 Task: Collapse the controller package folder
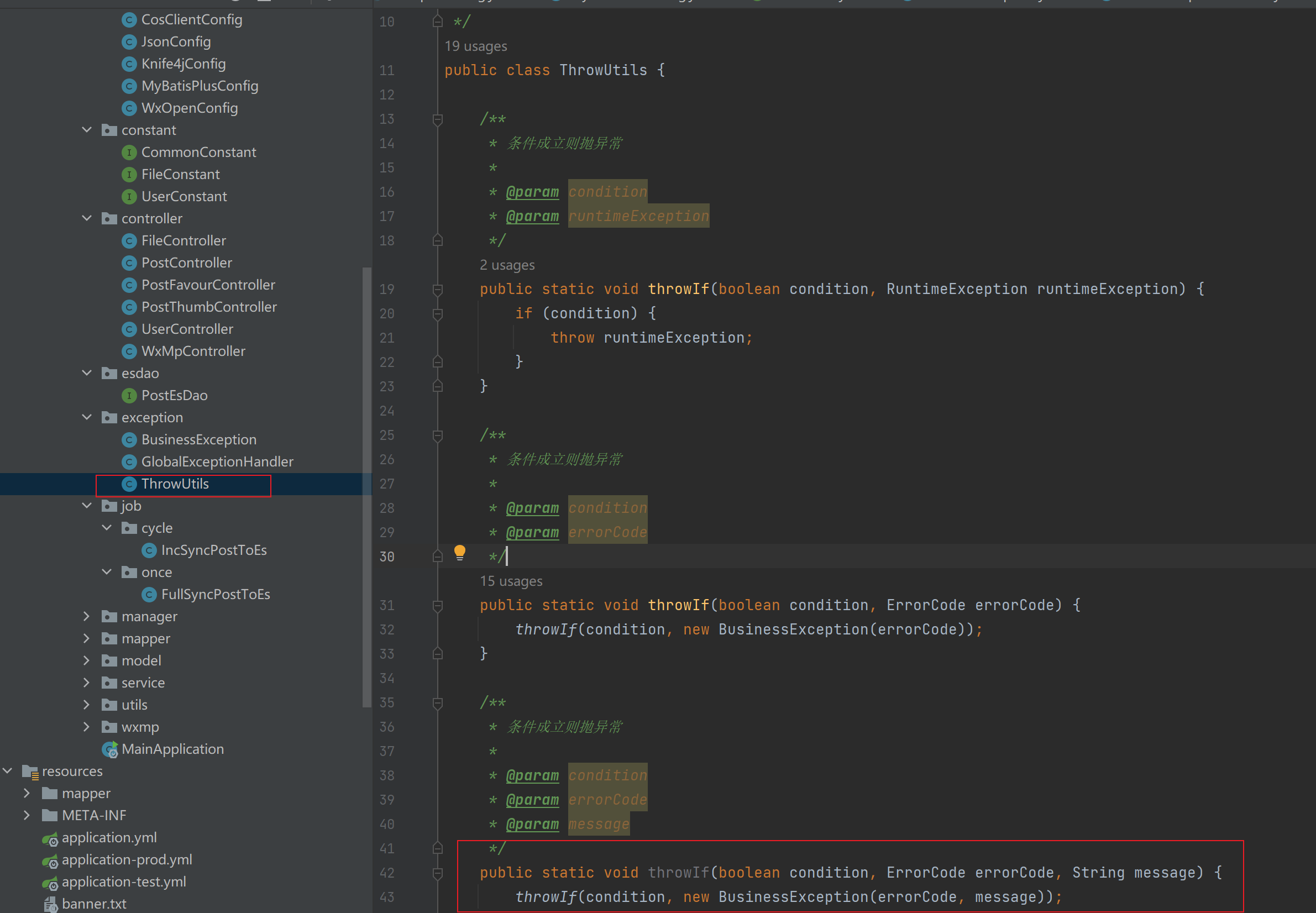(x=87, y=218)
